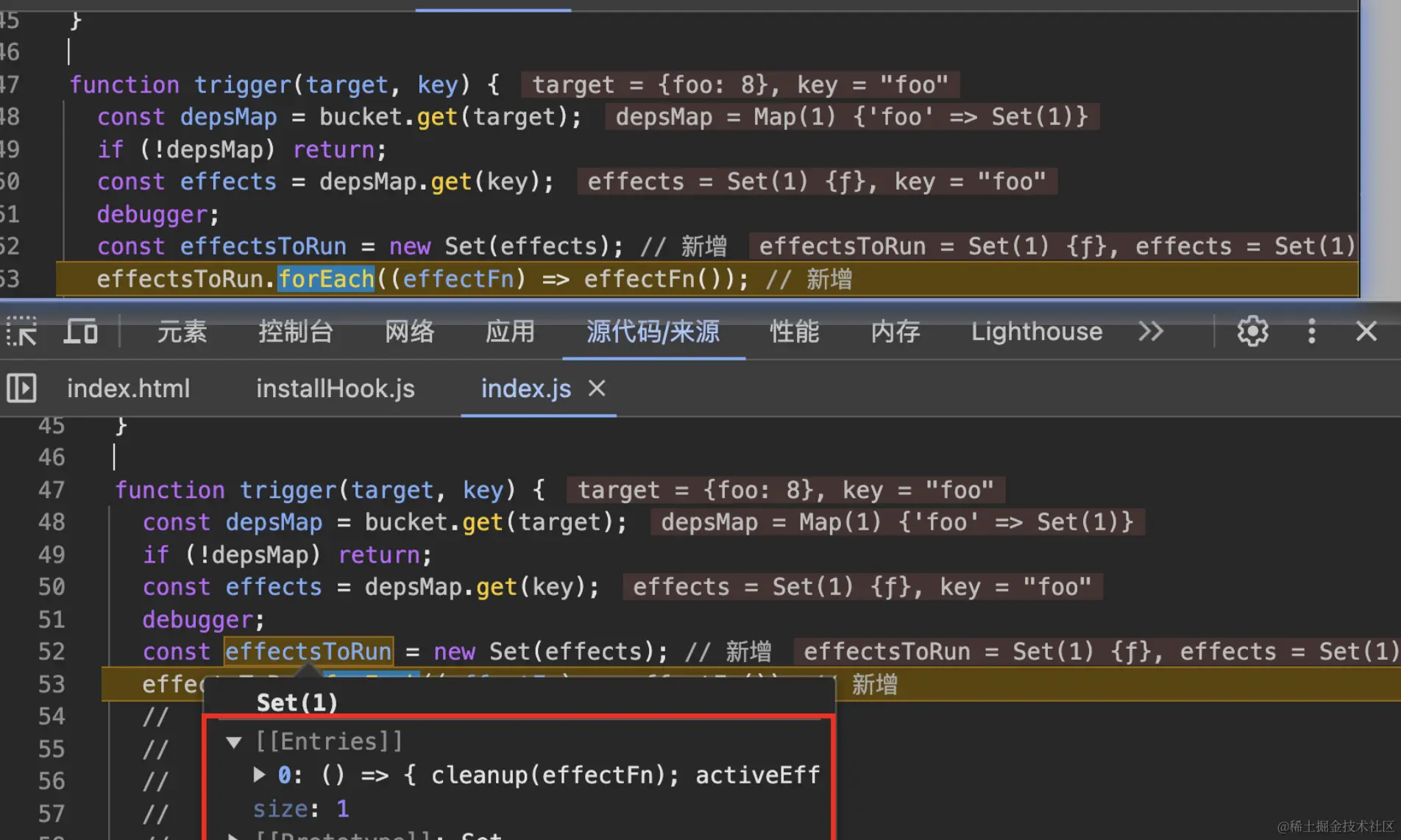Click line number 53 of paused line
Image resolution: width=1401 pixels, height=840 pixels.
[52, 684]
